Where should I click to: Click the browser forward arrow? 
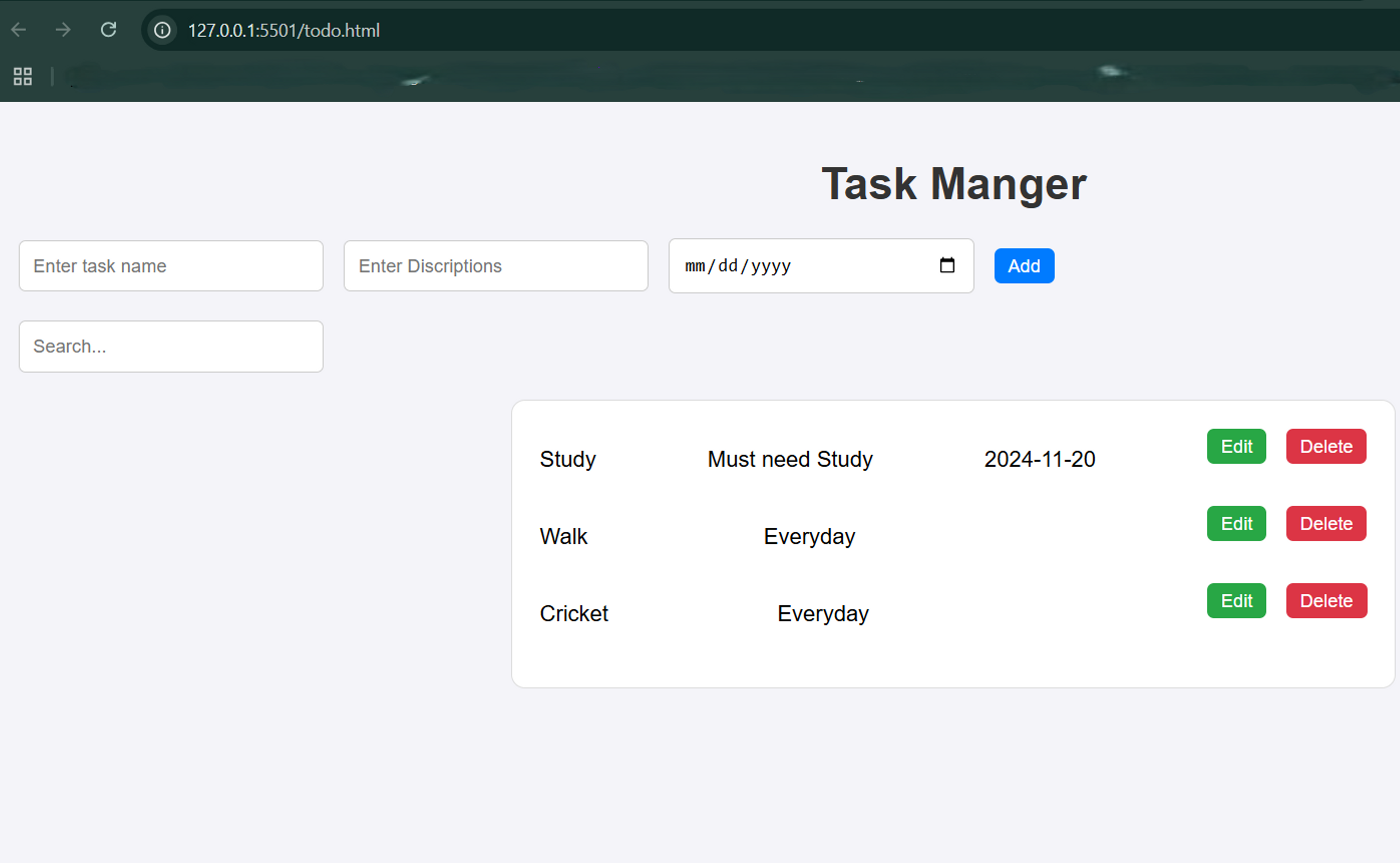[x=63, y=30]
